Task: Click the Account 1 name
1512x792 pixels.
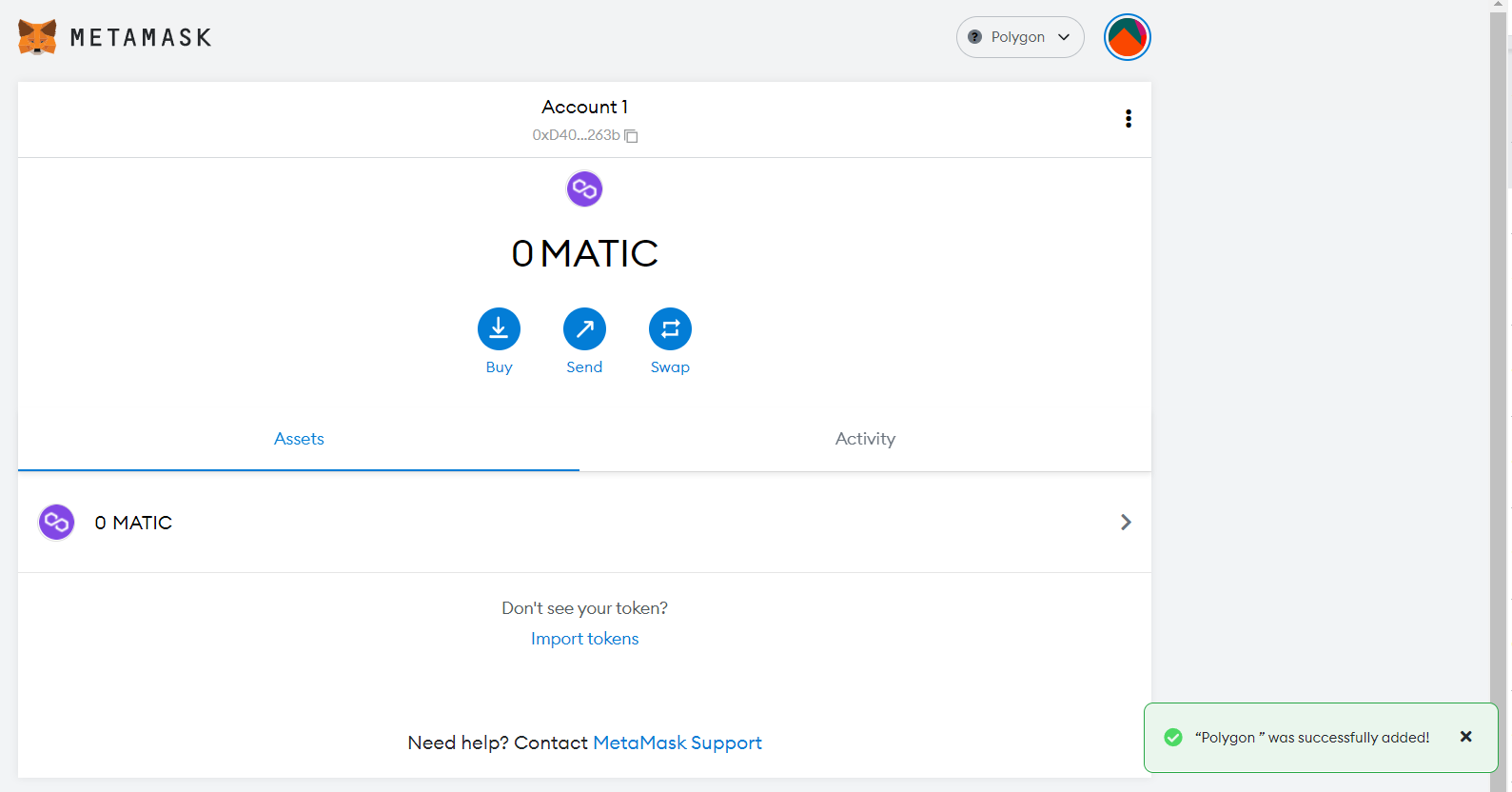Action: (584, 107)
